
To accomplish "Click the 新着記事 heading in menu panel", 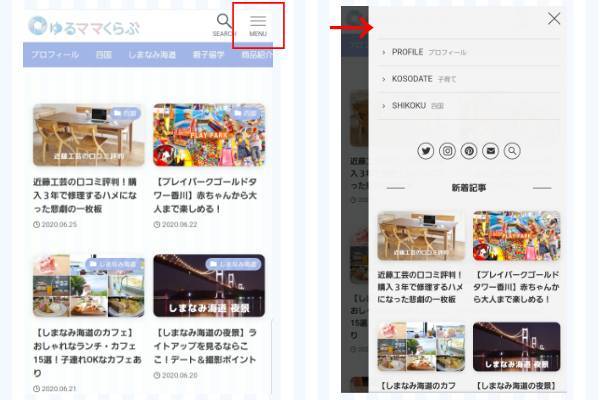I will tap(469, 188).
